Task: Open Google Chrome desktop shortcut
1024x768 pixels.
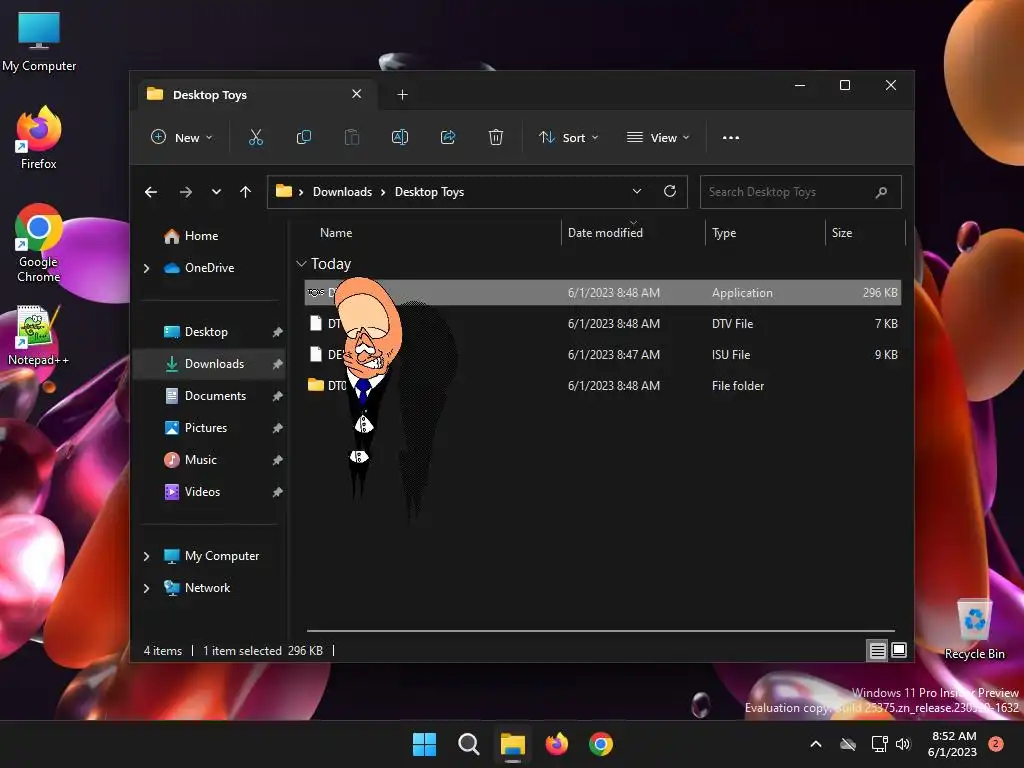Action: click(39, 243)
